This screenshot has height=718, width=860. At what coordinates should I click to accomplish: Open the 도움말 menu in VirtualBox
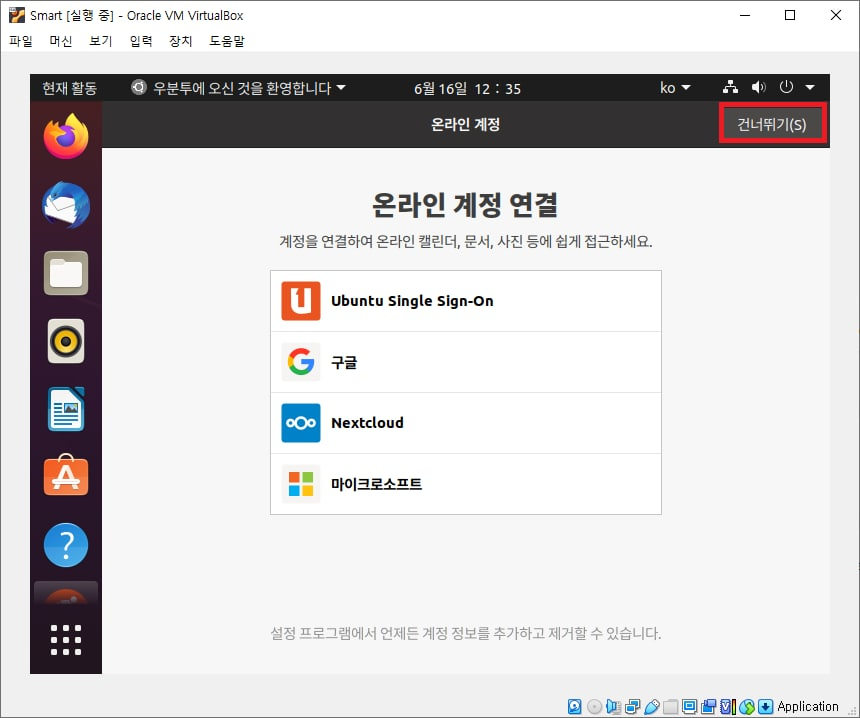coord(227,41)
